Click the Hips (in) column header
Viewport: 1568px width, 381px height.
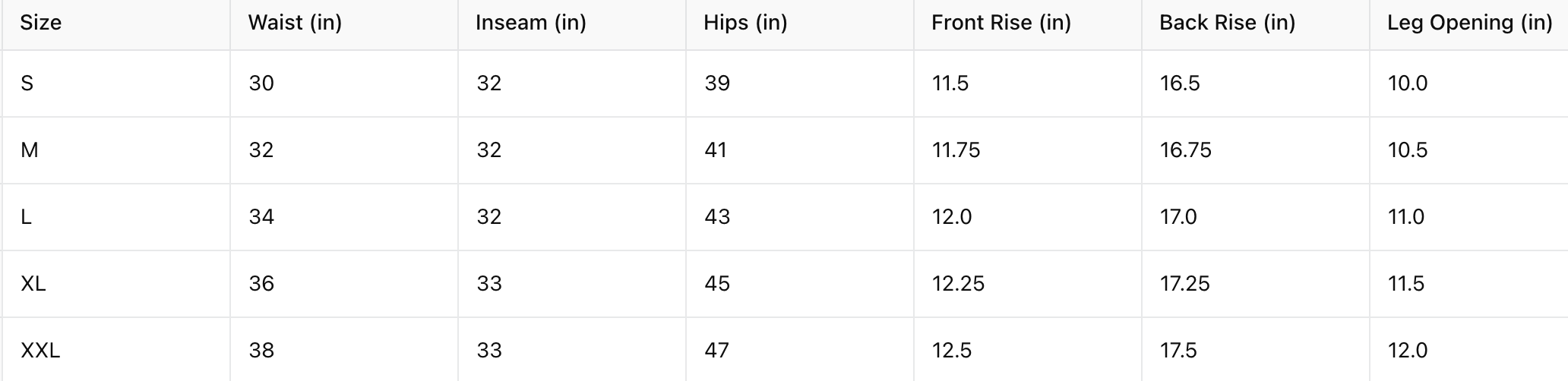pos(745,23)
